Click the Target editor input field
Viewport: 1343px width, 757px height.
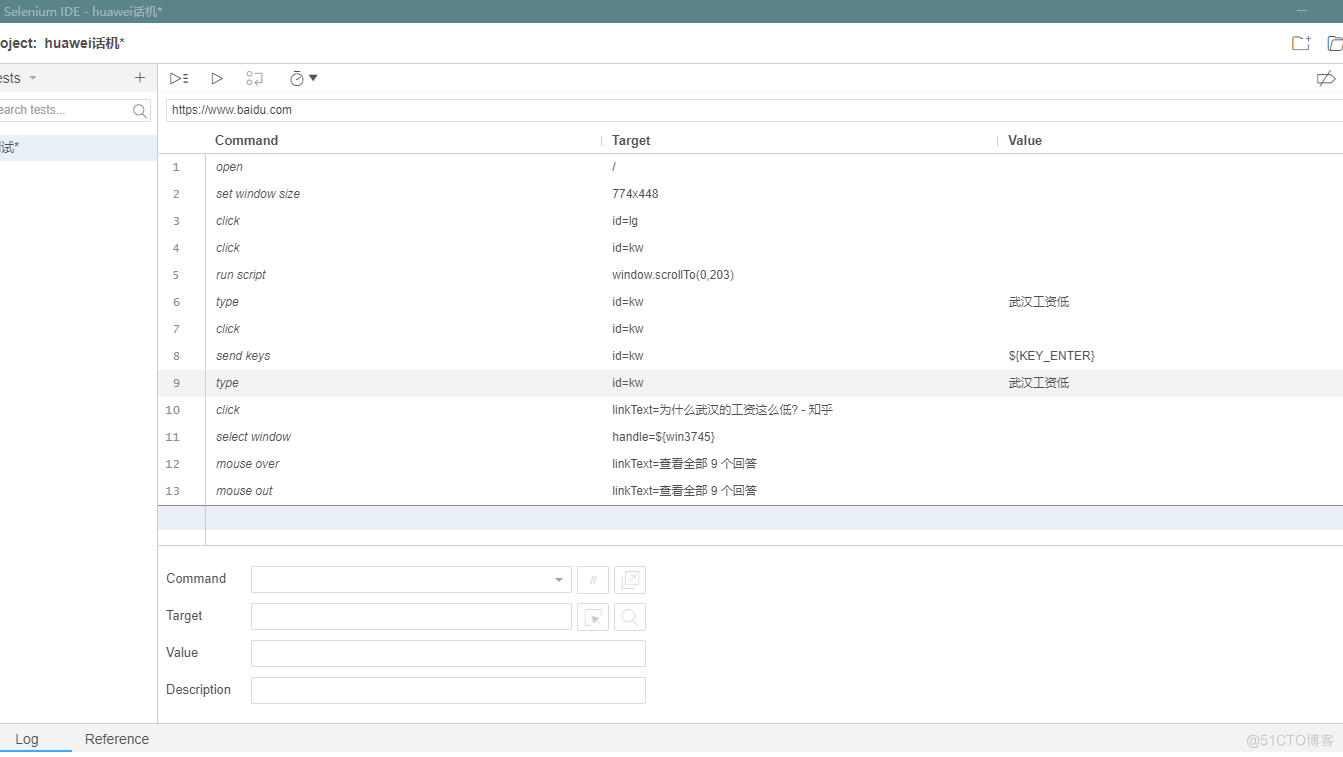point(411,617)
